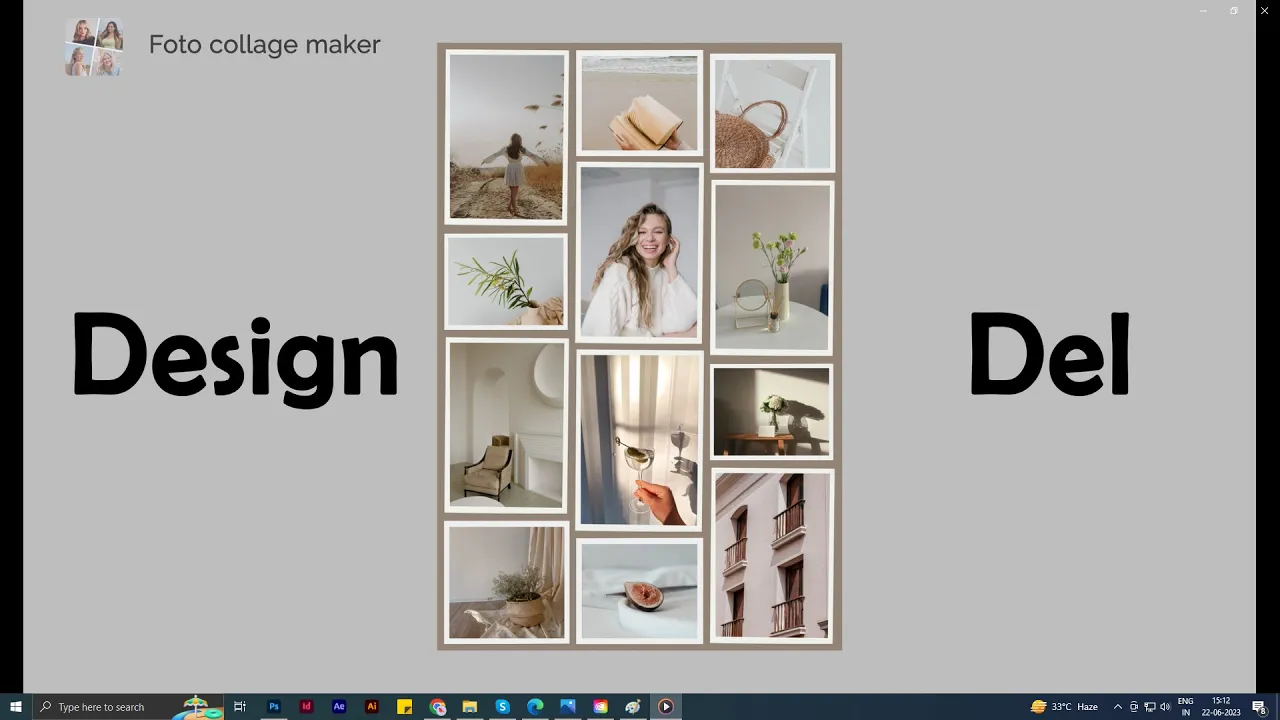Screen dimensions: 1280x720
Task: Minimize the video player window
Action: coord(1203,10)
